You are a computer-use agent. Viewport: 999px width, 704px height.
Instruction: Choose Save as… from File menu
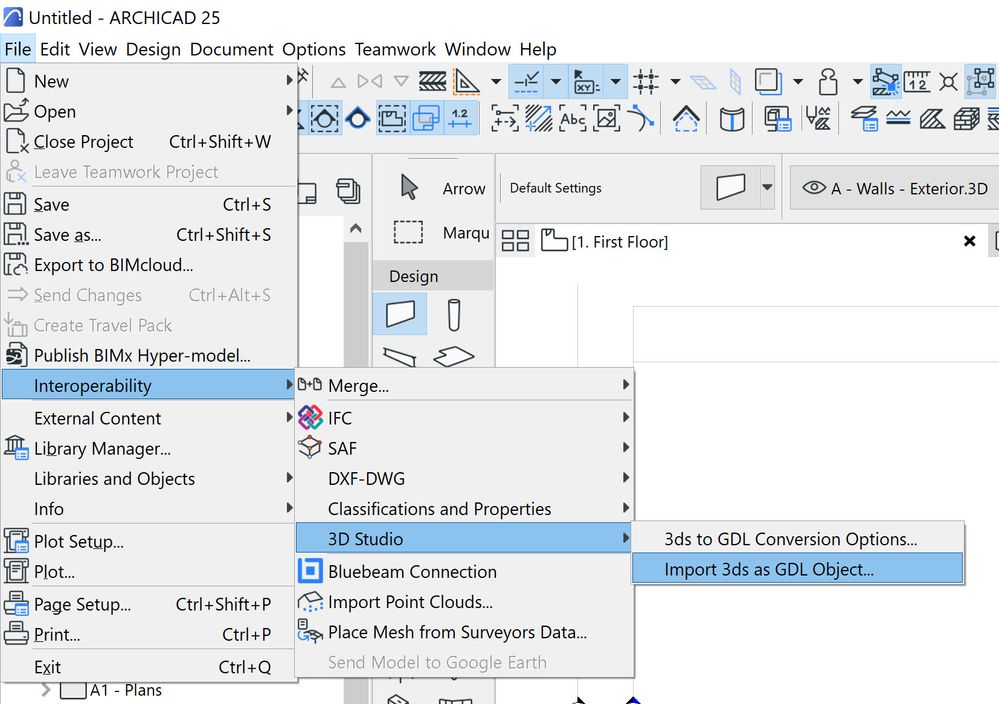coord(148,234)
